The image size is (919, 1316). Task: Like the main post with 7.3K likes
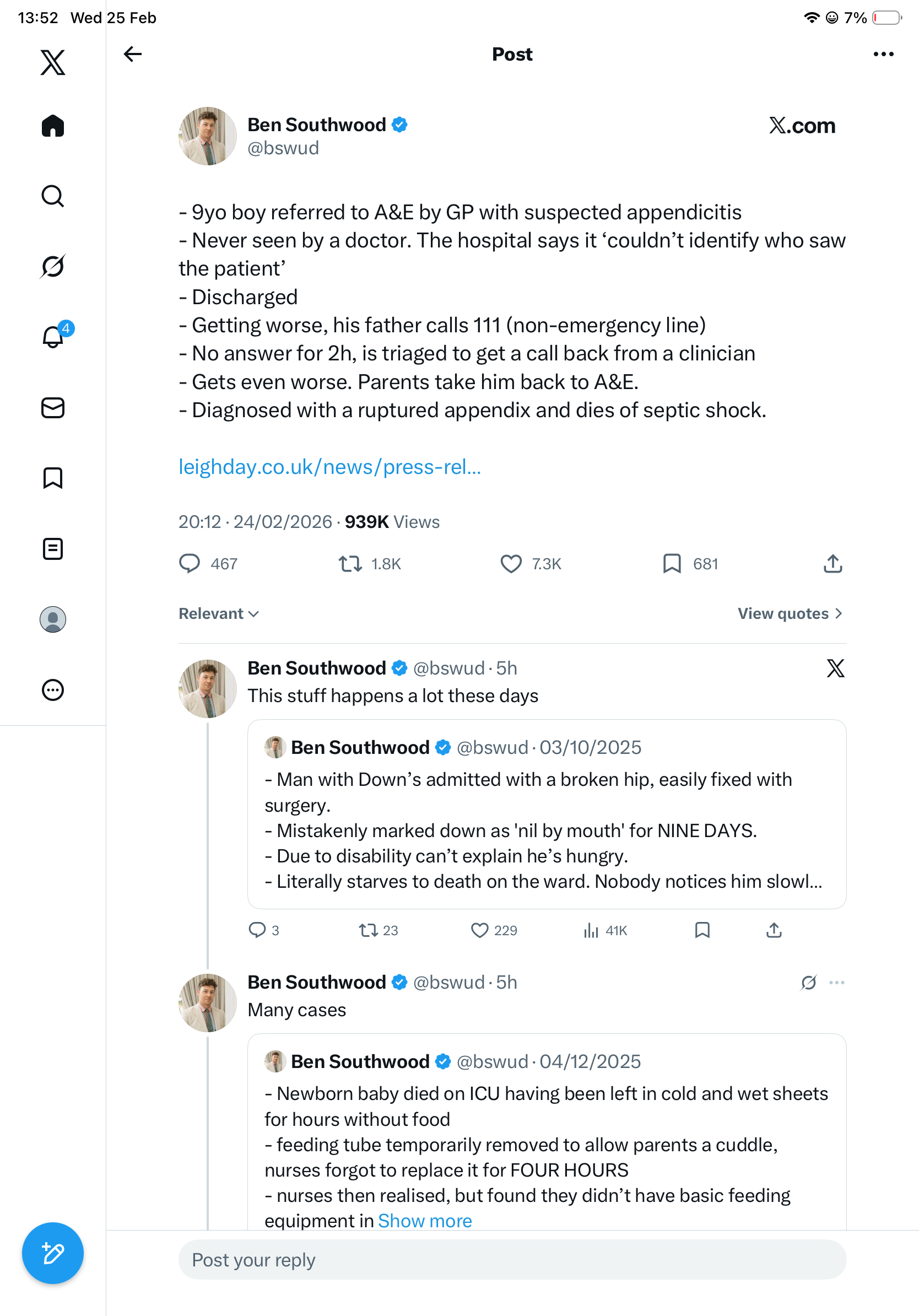tap(511, 564)
